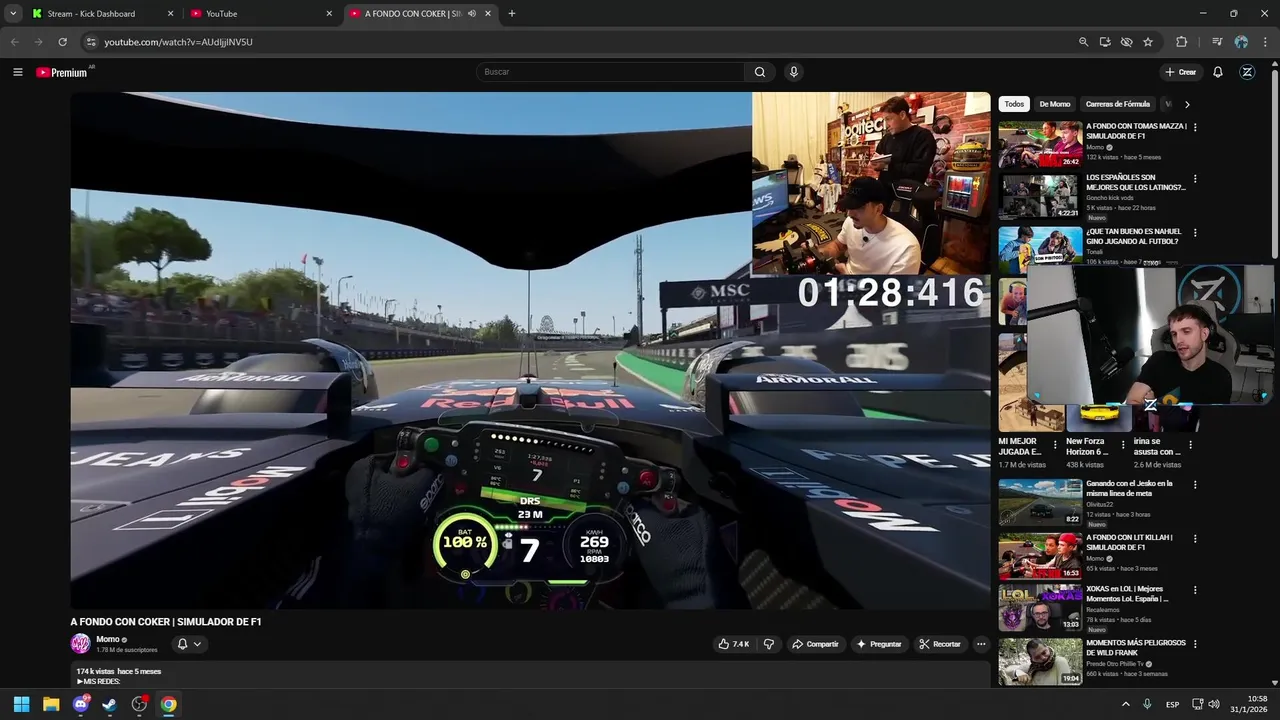Focus the Buscar search field
The width and height of the screenshot is (1280, 720).
tap(610, 72)
